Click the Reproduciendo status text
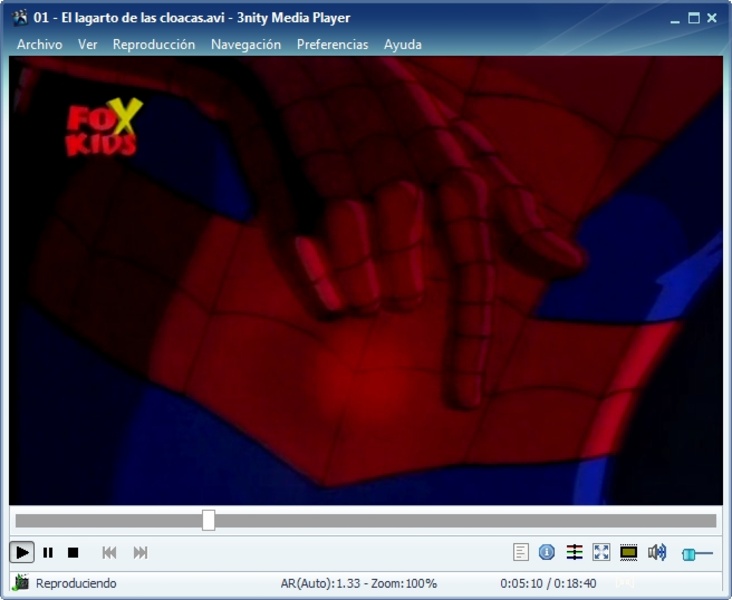Image resolution: width=732 pixels, height=600 pixels. coord(76,583)
